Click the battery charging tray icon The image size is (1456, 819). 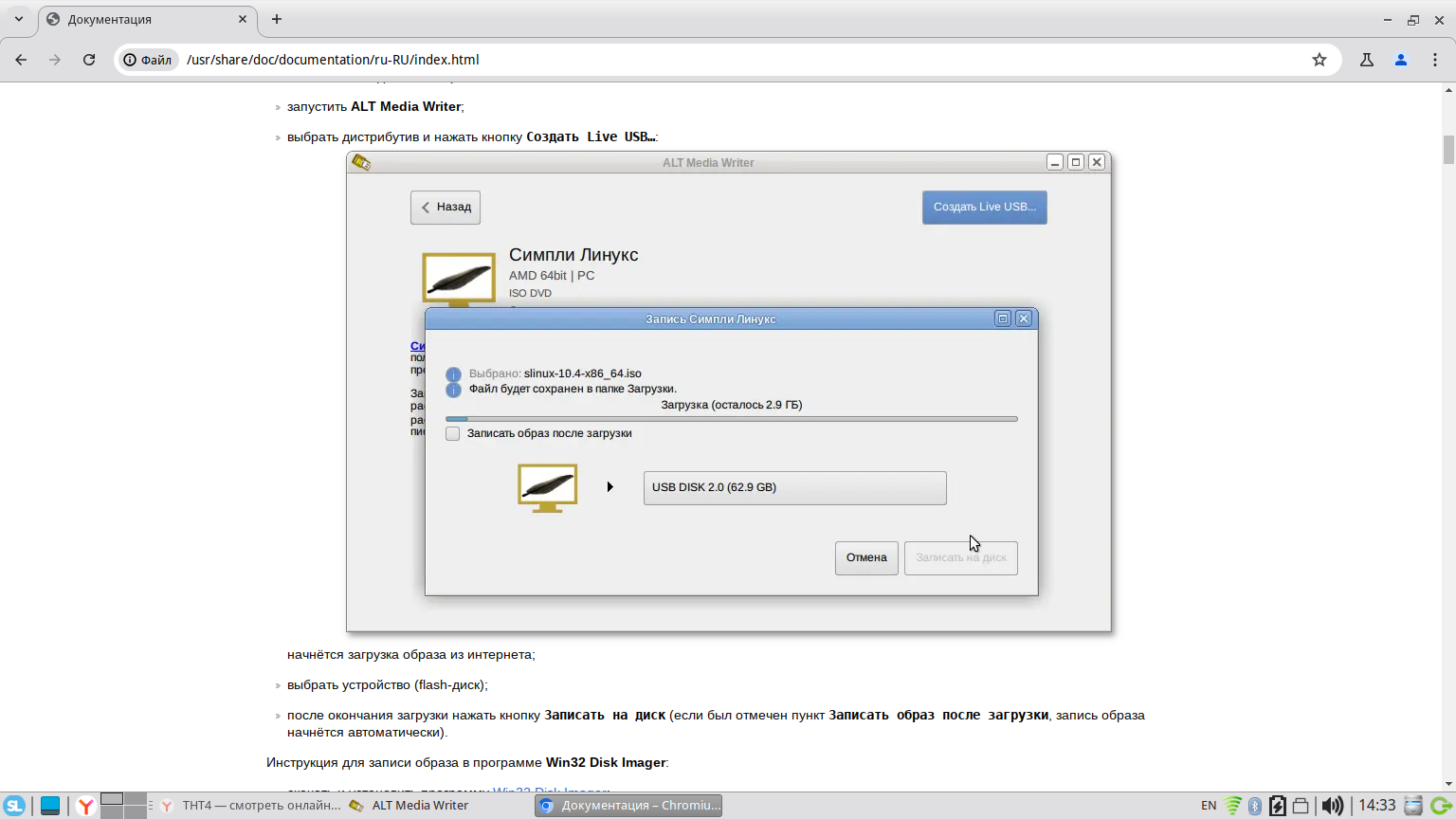pos(1278,806)
